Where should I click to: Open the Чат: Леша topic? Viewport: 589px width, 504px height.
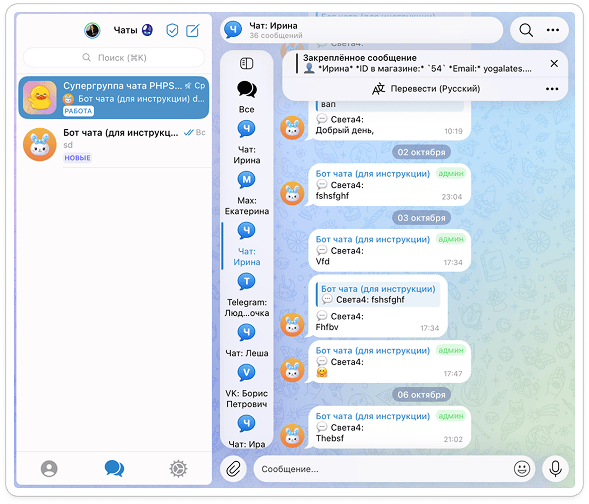click(x=246, y=341)
